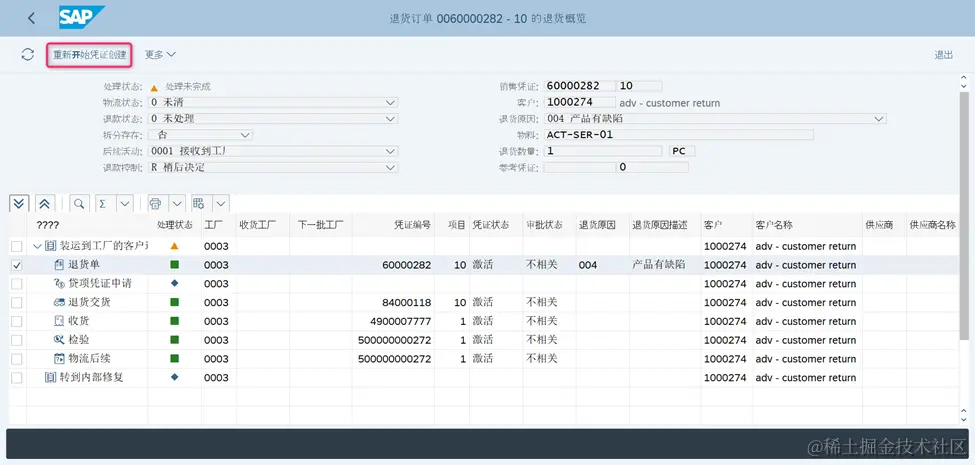Uncheck the 退货单 row checkbox
This screenshot has width=975, height=465.
pyautogui.click(x=17, y=265)
